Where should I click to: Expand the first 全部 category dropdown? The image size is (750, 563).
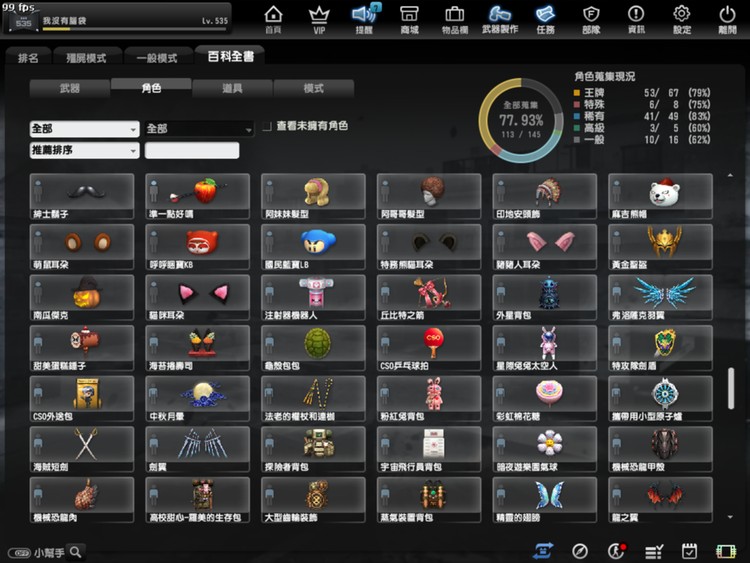[x=84, y=129]
